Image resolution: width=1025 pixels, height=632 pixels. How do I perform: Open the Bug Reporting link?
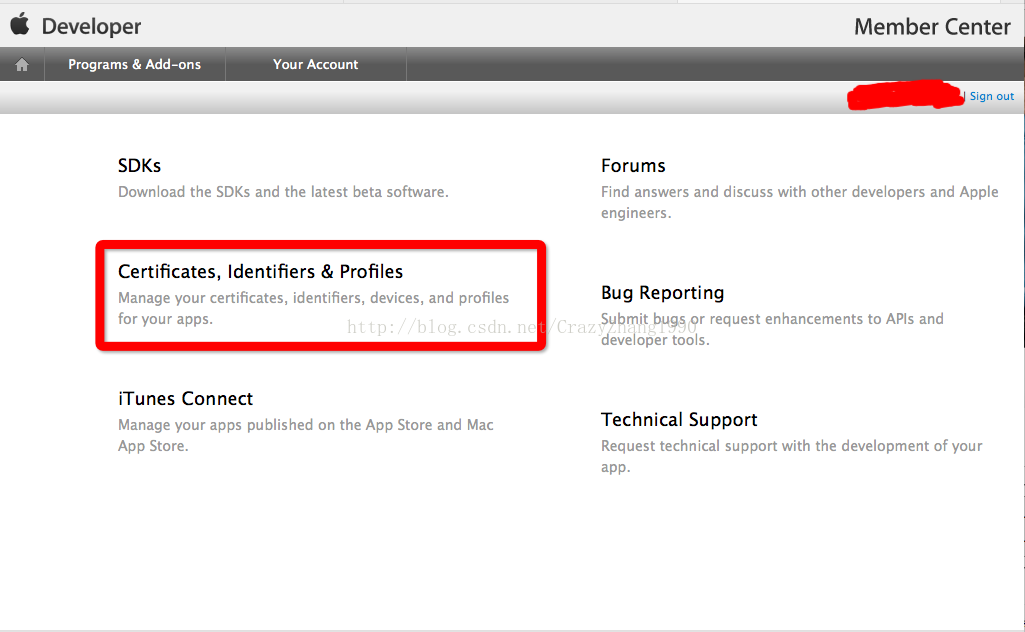point(662,293)
